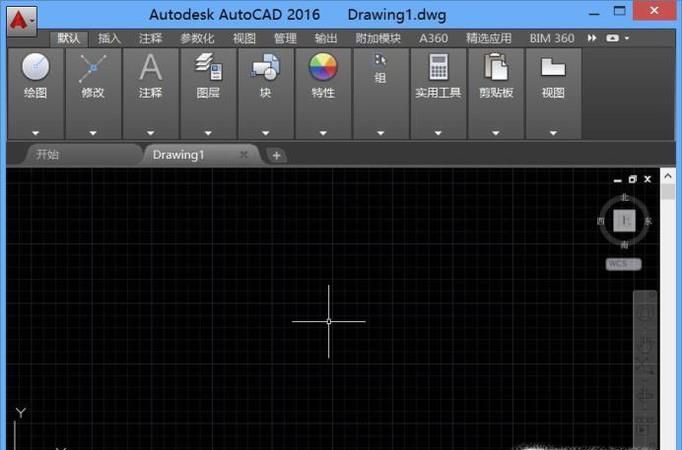Viewport: 682px width, 450px height.
Task: Switch to the 参数化 ribbon tab
Action: click(198, 38)
